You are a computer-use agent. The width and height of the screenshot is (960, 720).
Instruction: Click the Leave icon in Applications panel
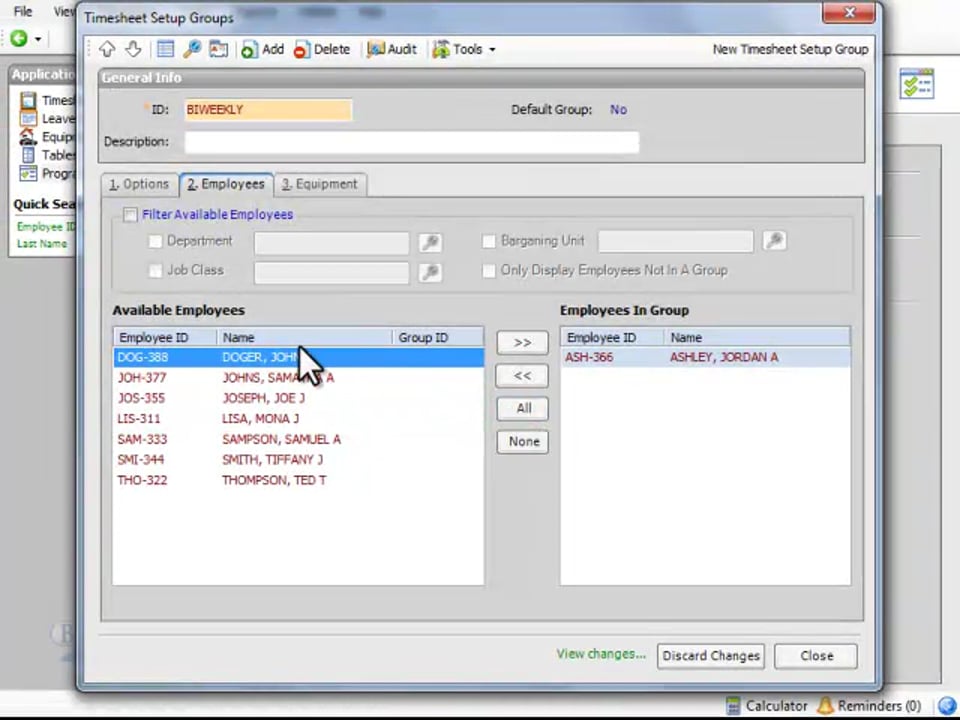[x=28, y=118]
